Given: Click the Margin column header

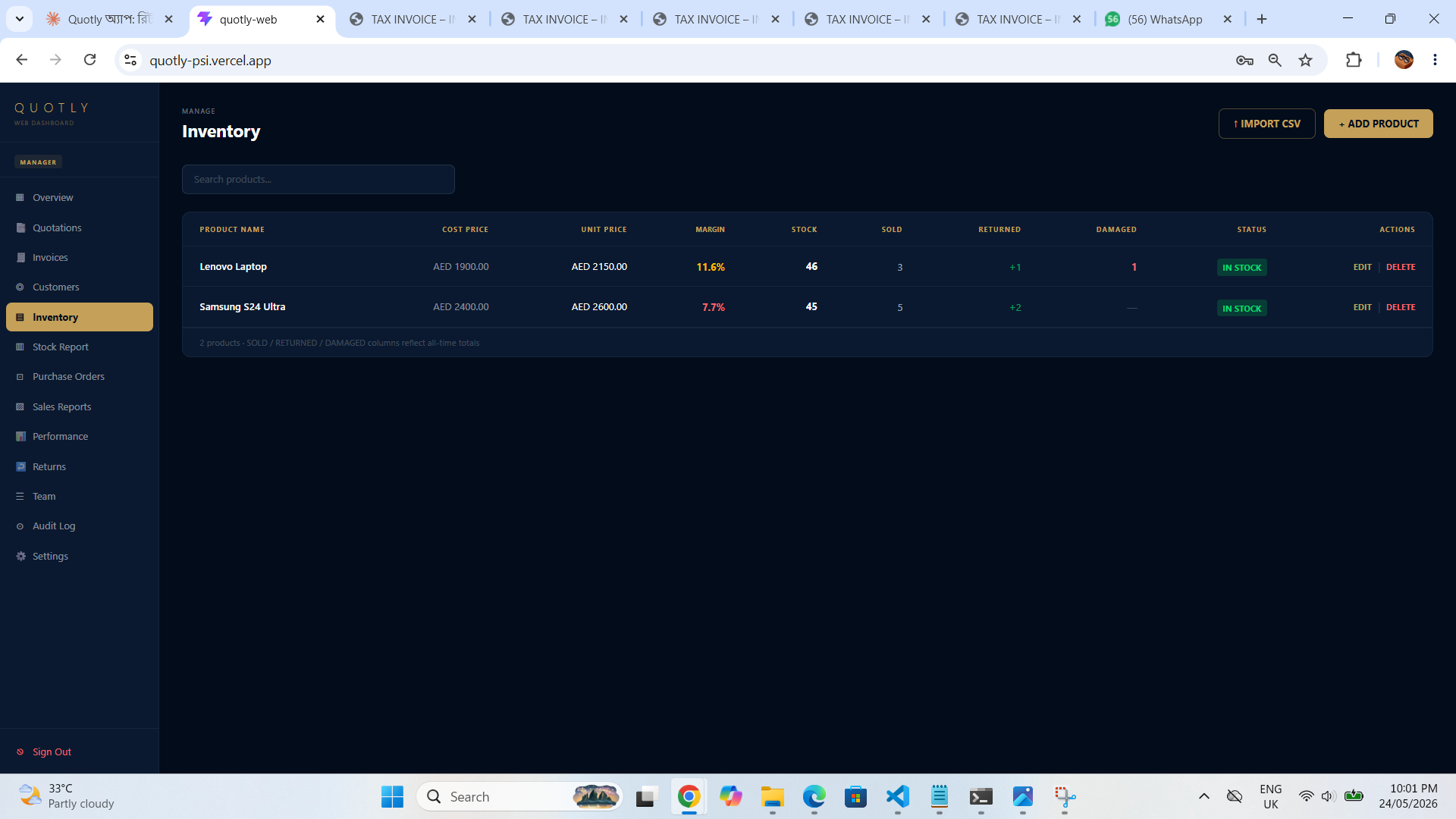Looking at the screenshot, I should point(710,229).
